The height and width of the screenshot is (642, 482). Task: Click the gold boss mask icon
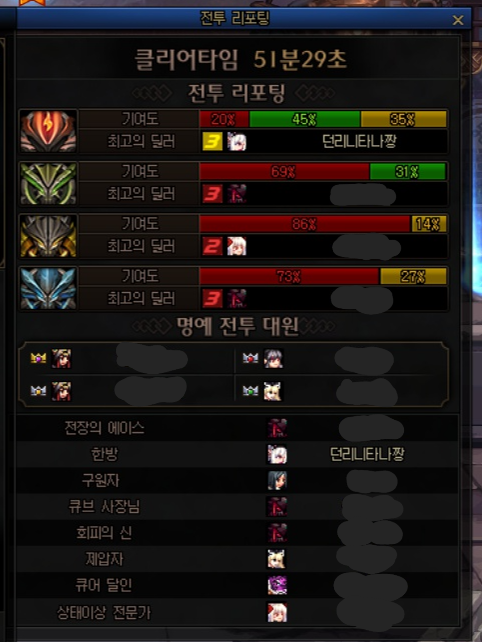tap(48, 236)
